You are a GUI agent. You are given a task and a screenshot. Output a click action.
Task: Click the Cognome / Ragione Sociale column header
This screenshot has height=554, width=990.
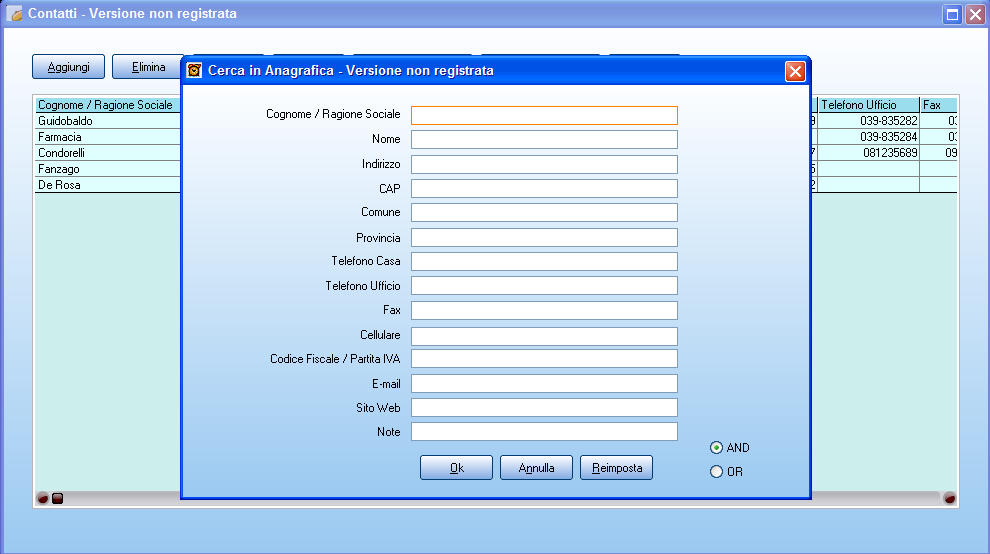[x=107, y=105]
